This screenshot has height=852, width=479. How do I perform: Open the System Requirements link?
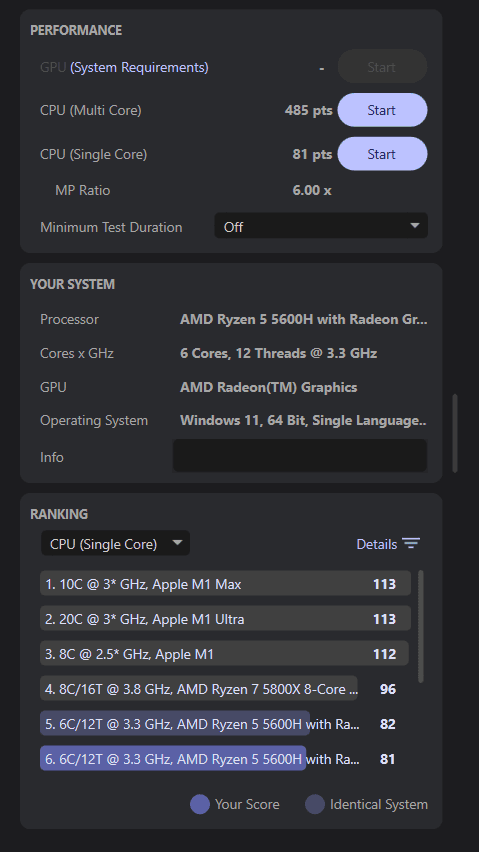(x=139, y=67)
